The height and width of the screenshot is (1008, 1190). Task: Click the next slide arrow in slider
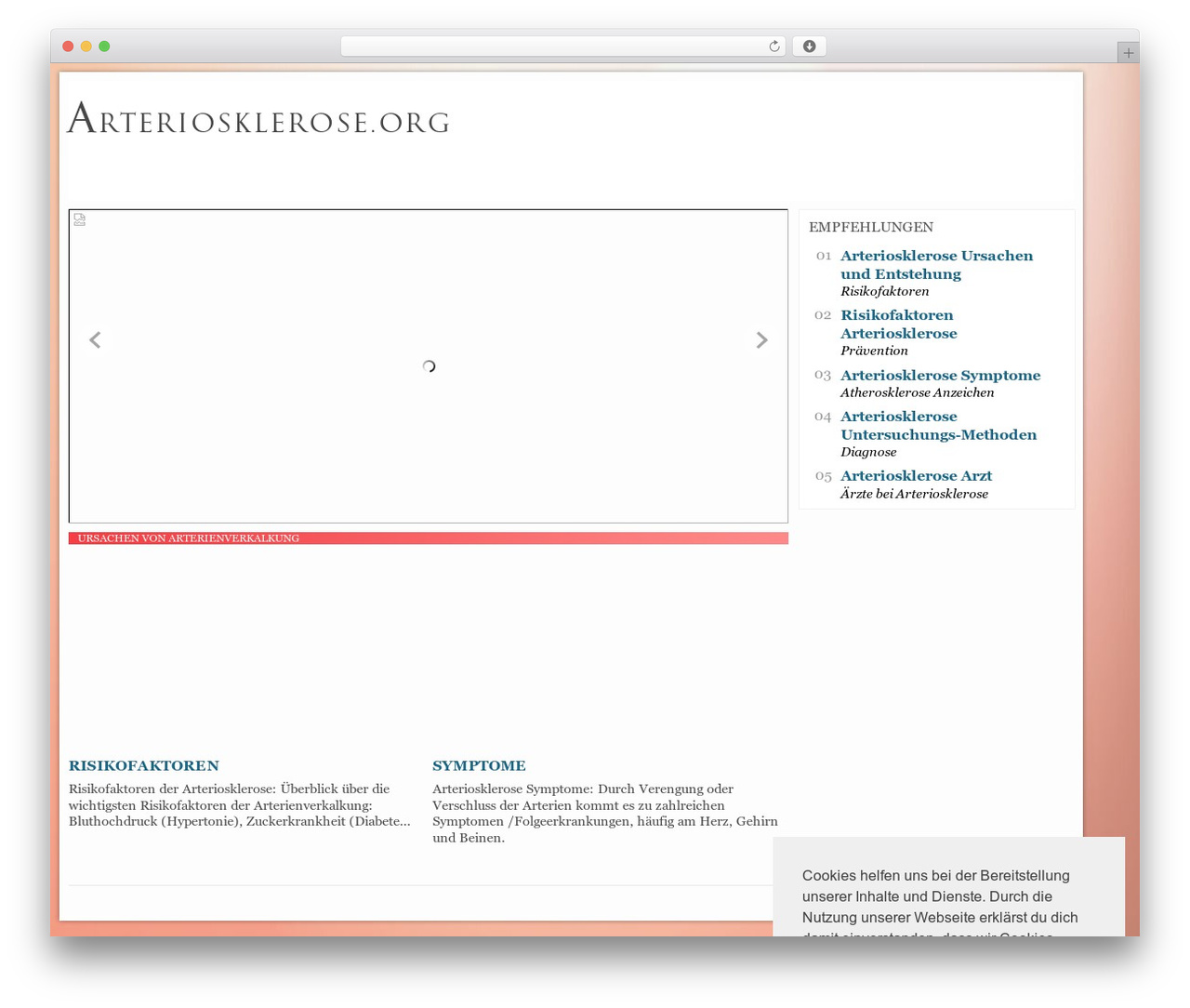(x=762, y=340)
